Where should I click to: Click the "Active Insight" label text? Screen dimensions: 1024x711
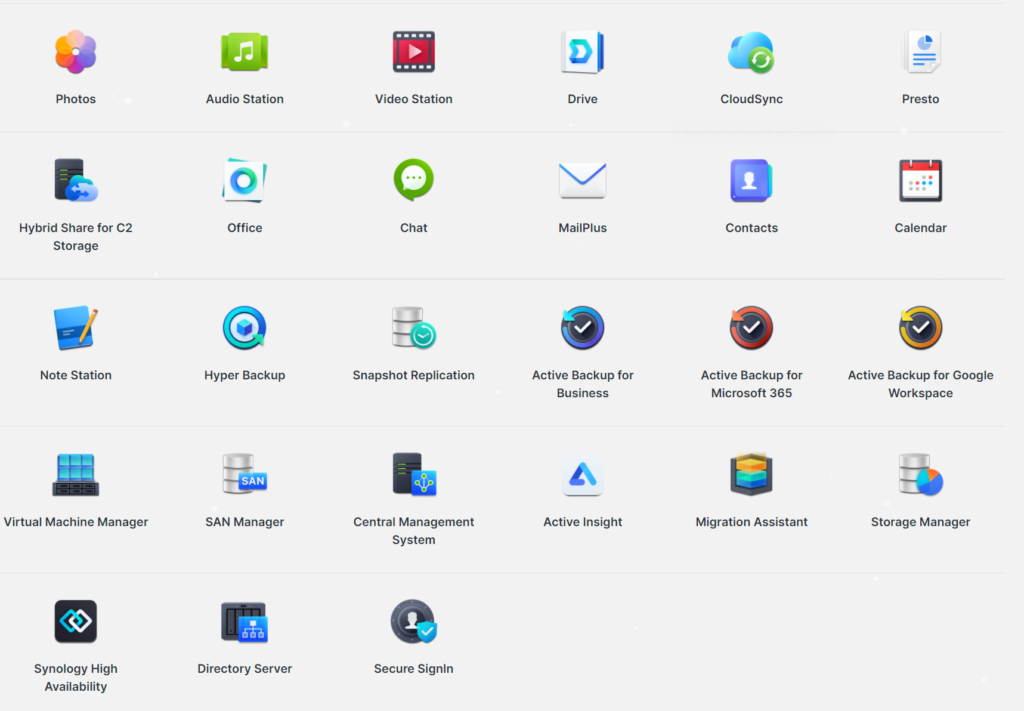point(583,522)
